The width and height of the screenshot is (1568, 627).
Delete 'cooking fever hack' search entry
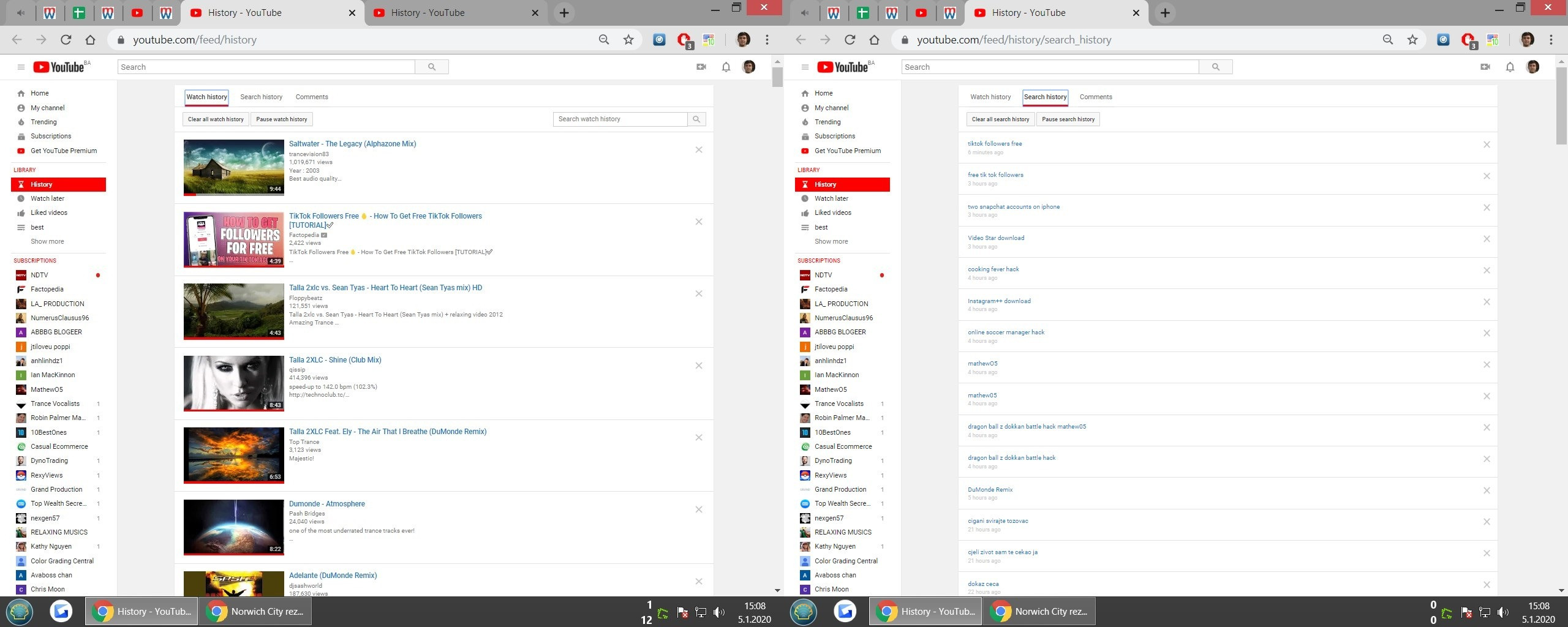coord(1487,270)
